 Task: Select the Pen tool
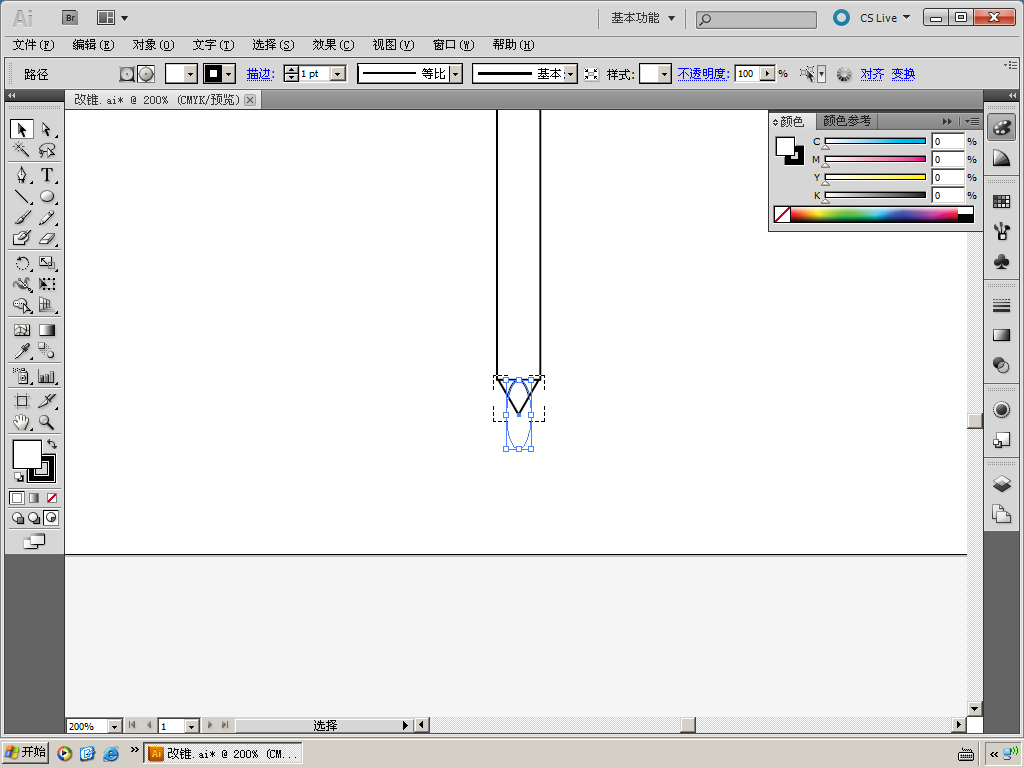point(22,175)
